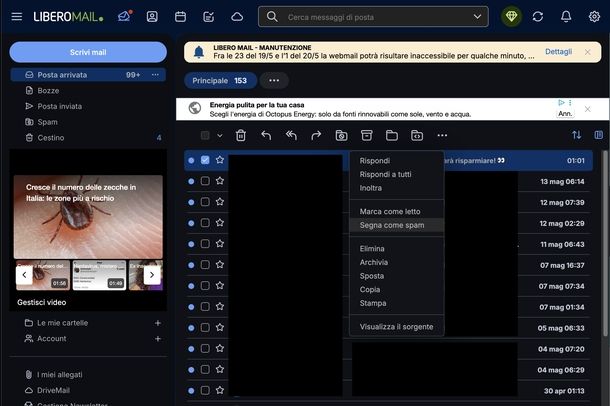610x406 pixels.
Task: Open the select-all dropdown chevron
Action: point(220,136)
